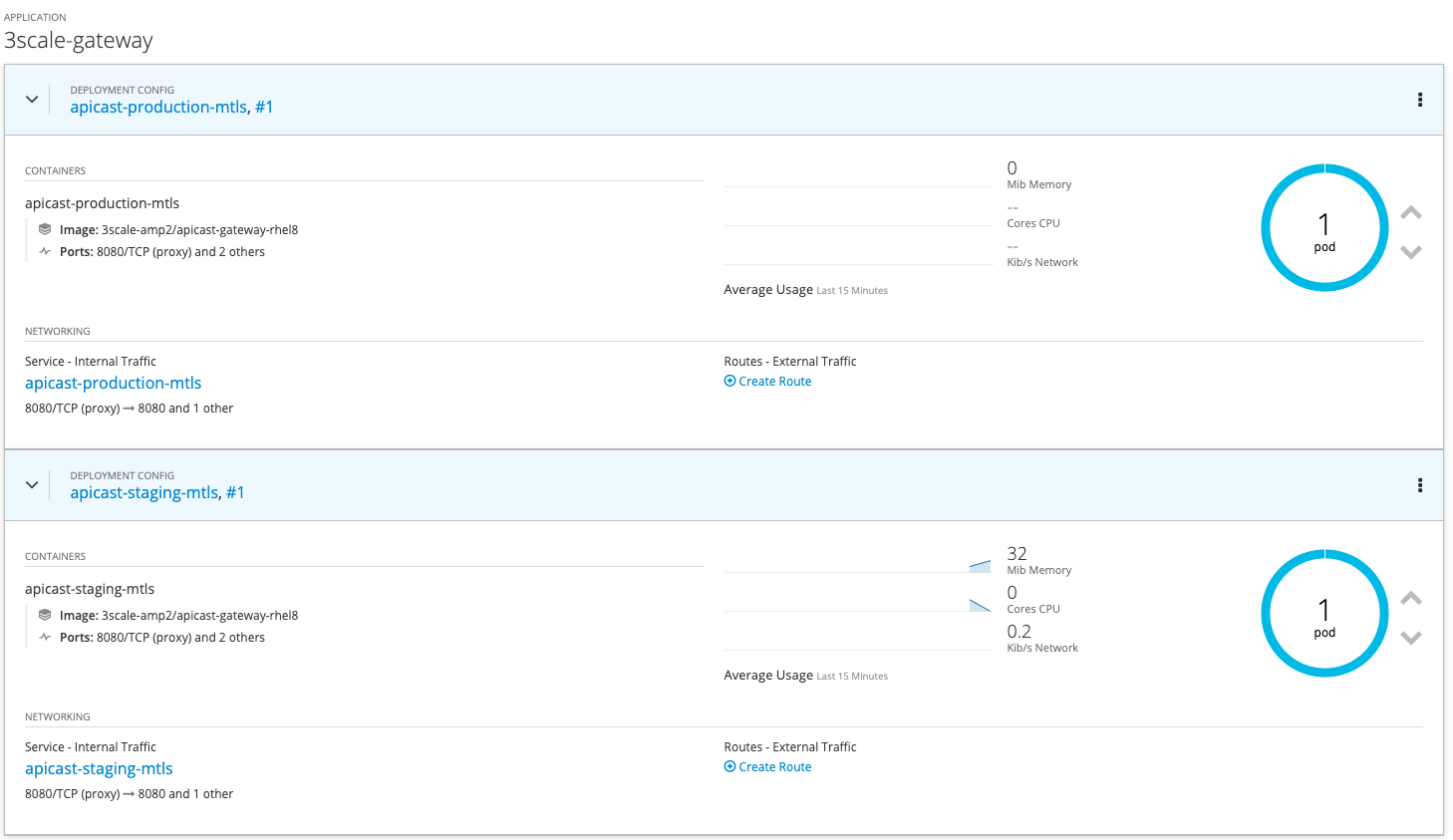Scale up apicast-production-mtls pod count
This screenshot has width=1453, height=840.
pyautogui.click(x=1410, y=212)
